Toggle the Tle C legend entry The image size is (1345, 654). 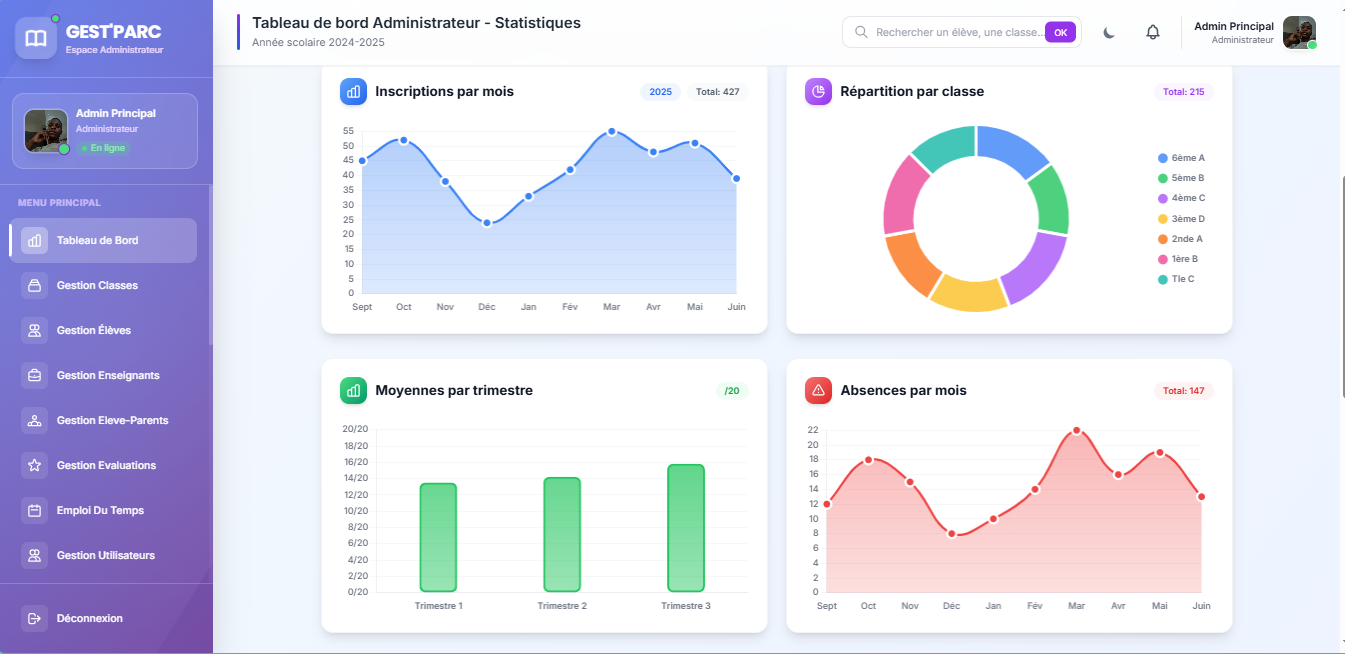coord(1176,279)
